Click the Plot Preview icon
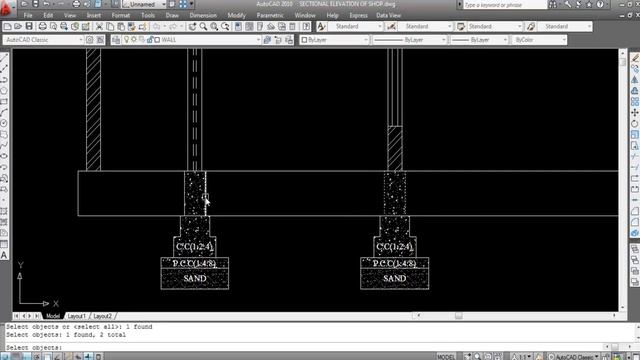 click(53, 27)
